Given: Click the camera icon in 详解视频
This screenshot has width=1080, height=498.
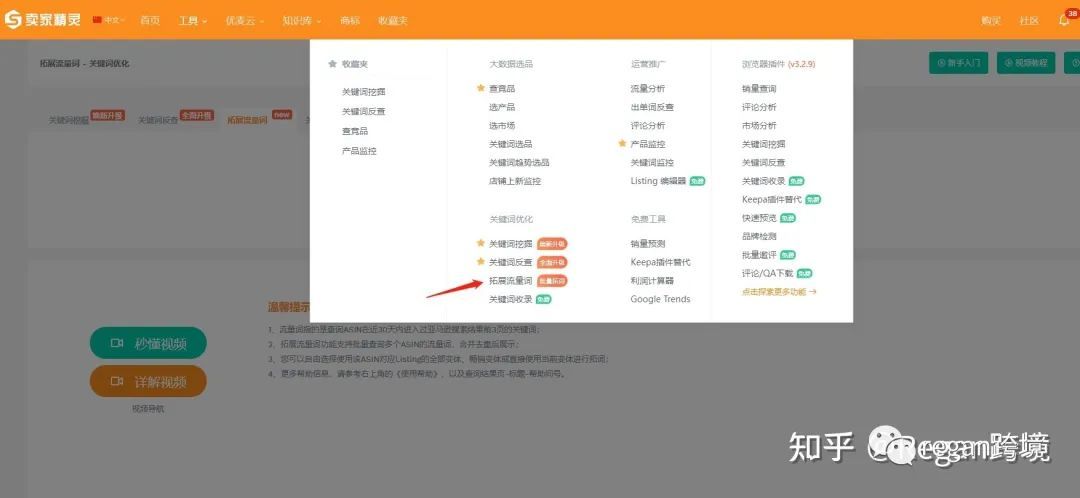Looking at the screenshot, I should click(117, 381).
